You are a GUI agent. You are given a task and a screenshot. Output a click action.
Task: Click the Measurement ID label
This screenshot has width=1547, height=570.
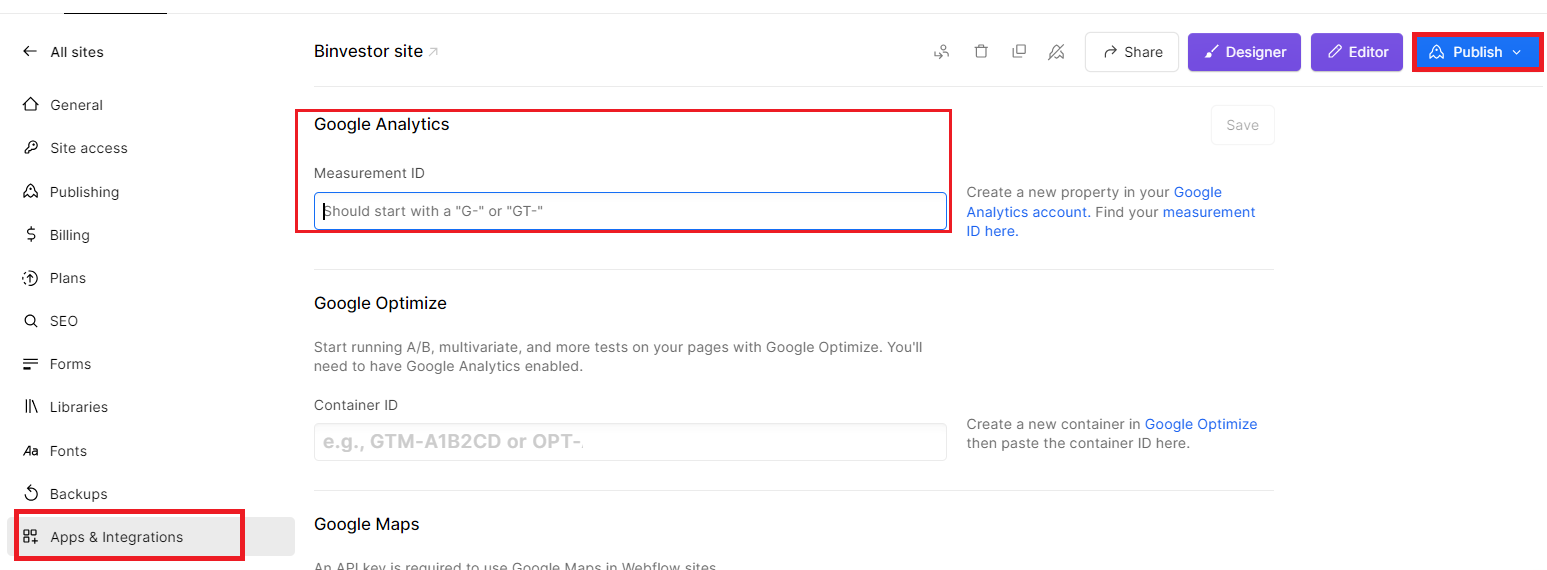pos(369,173)
